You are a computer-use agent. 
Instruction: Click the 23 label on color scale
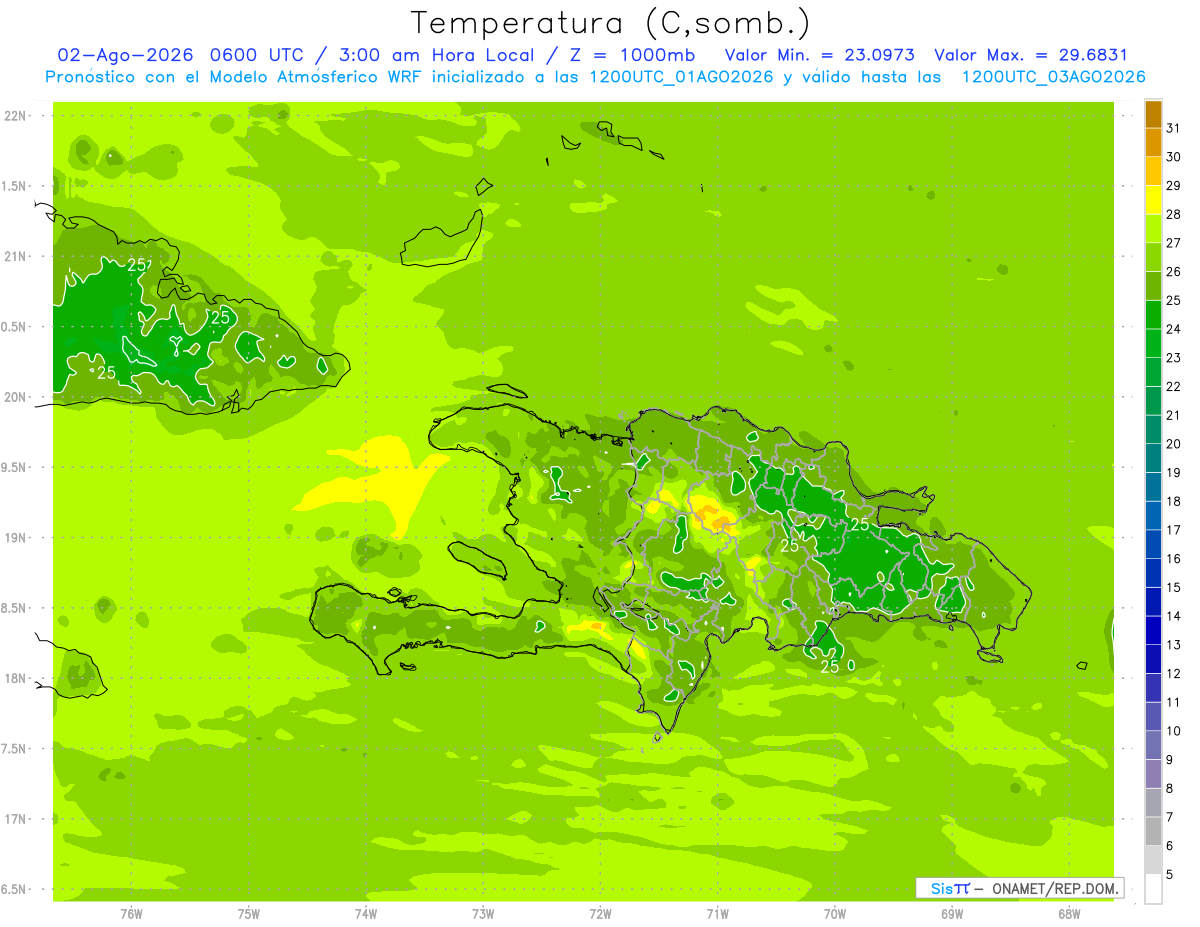[1173, 358]
